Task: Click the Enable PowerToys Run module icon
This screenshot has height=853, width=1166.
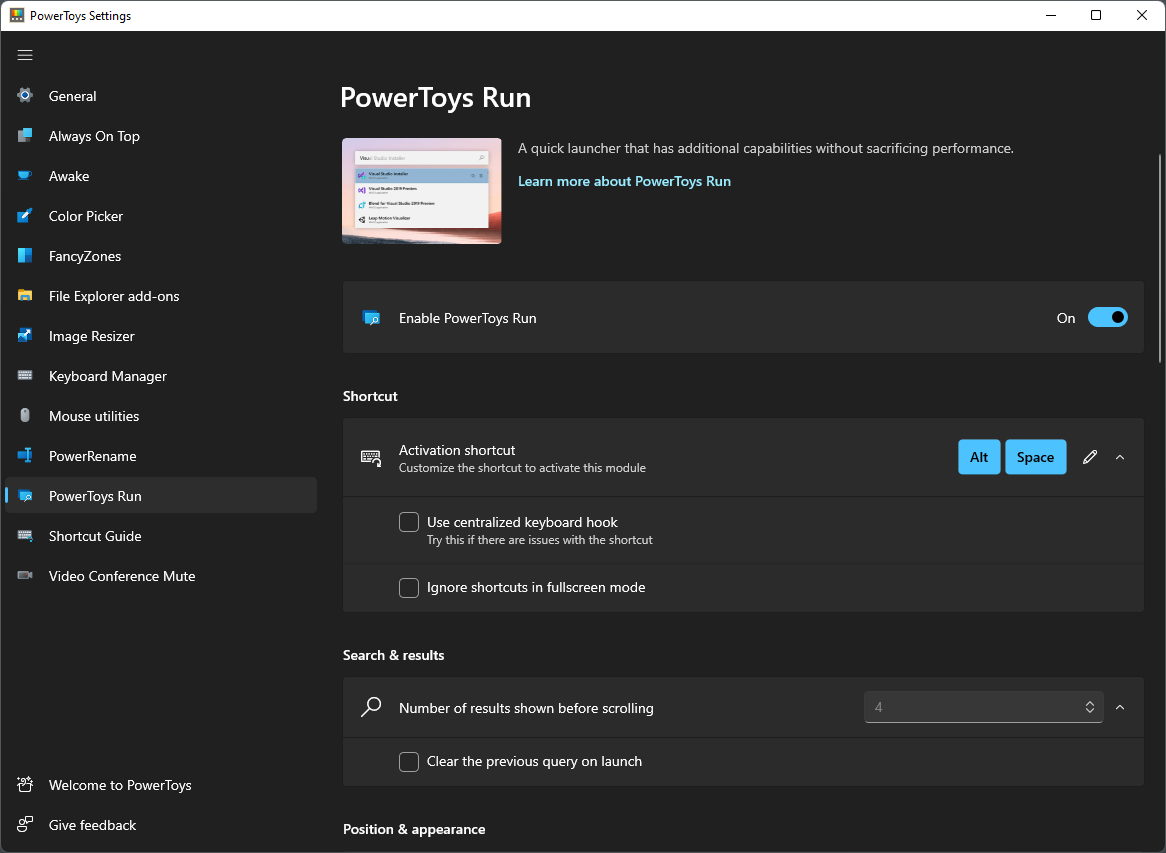Action: point(371,318)
